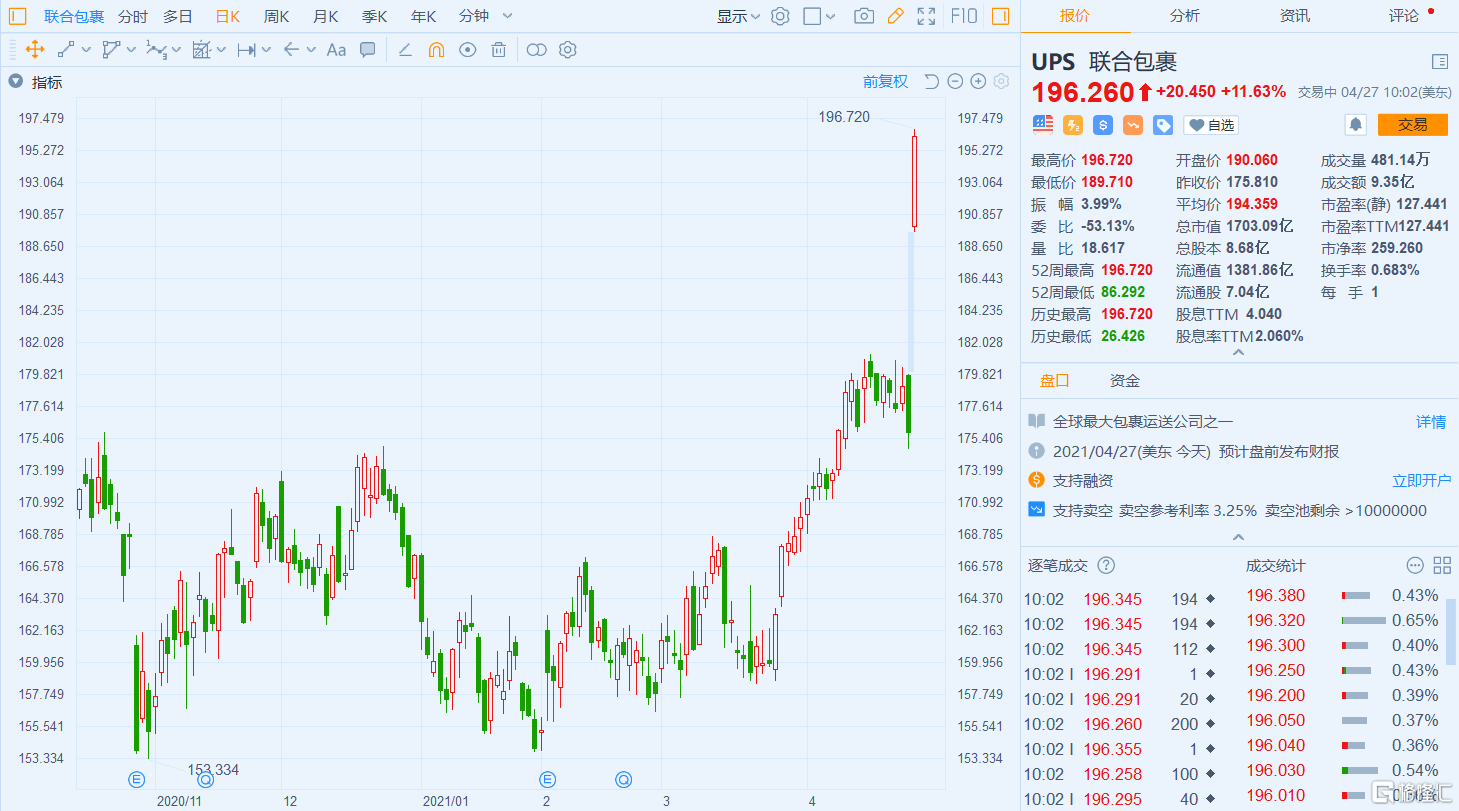Click the overlay compare circles icon

pyautogui.click(x=537, y=49)
